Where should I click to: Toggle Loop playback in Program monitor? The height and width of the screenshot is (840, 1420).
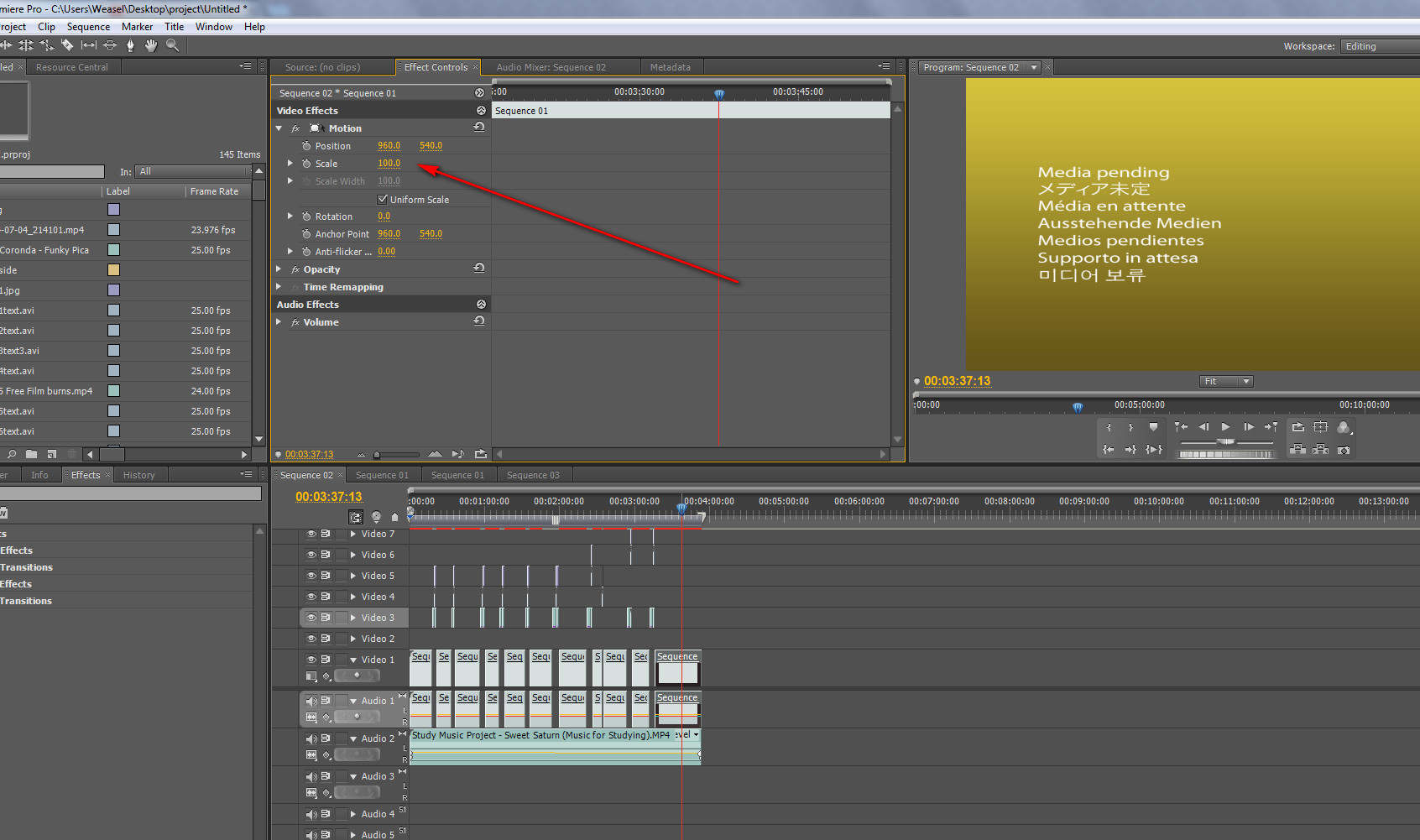1298,427
